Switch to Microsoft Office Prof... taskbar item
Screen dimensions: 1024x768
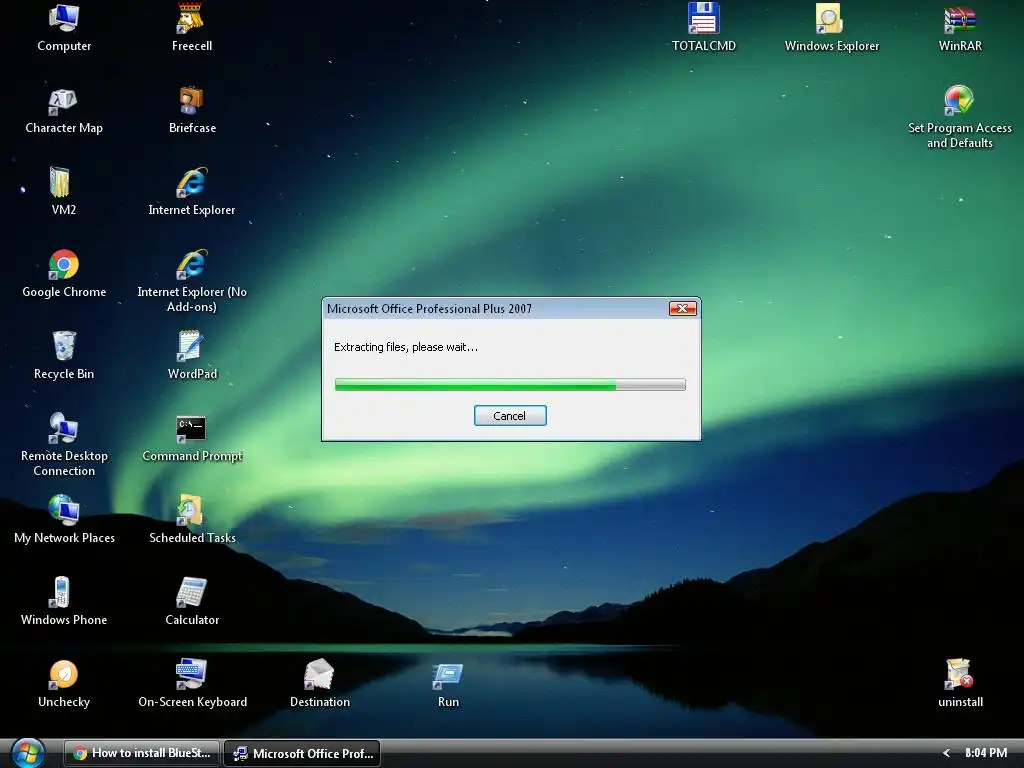pos(302,753)
